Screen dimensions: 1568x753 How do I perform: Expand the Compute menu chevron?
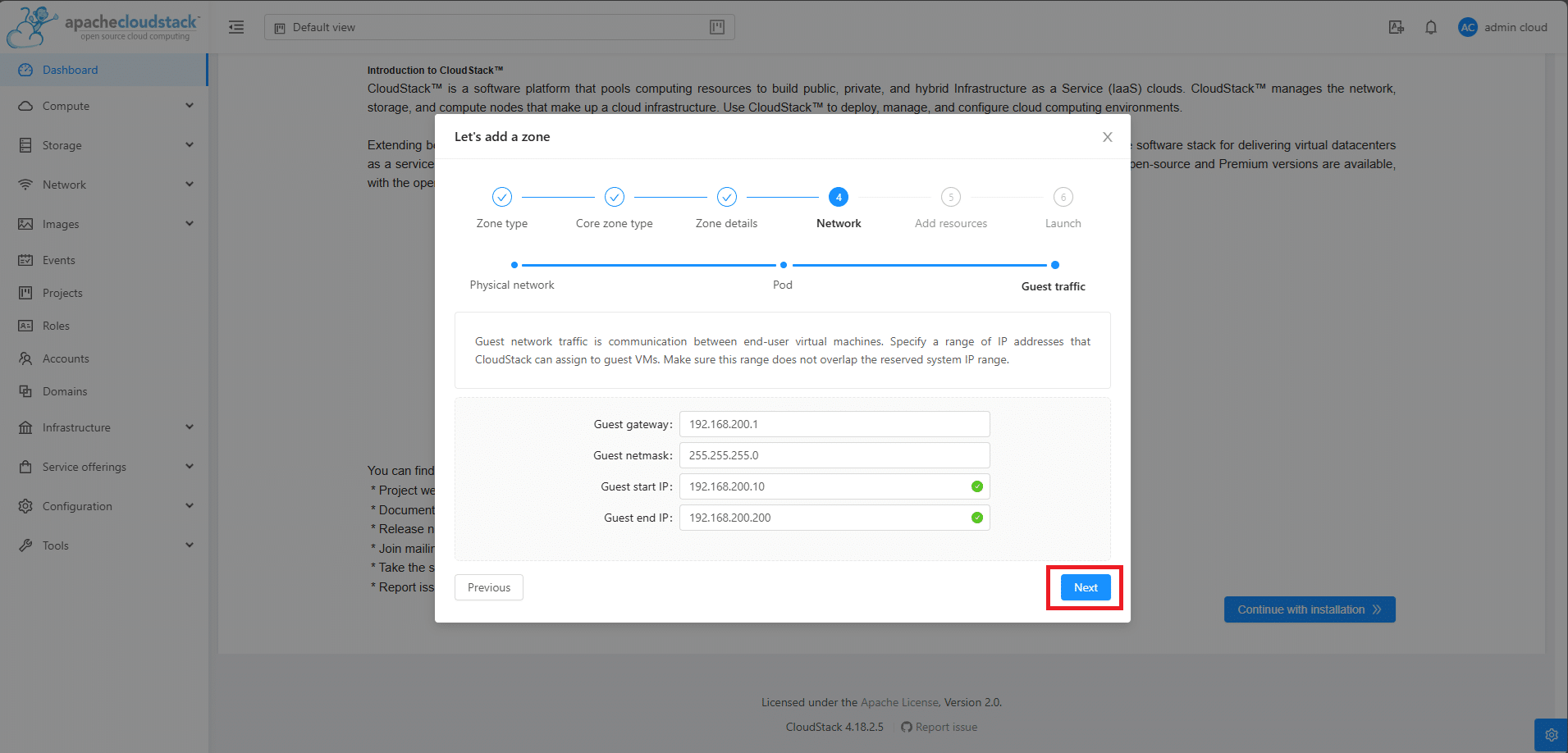[190, 106]
